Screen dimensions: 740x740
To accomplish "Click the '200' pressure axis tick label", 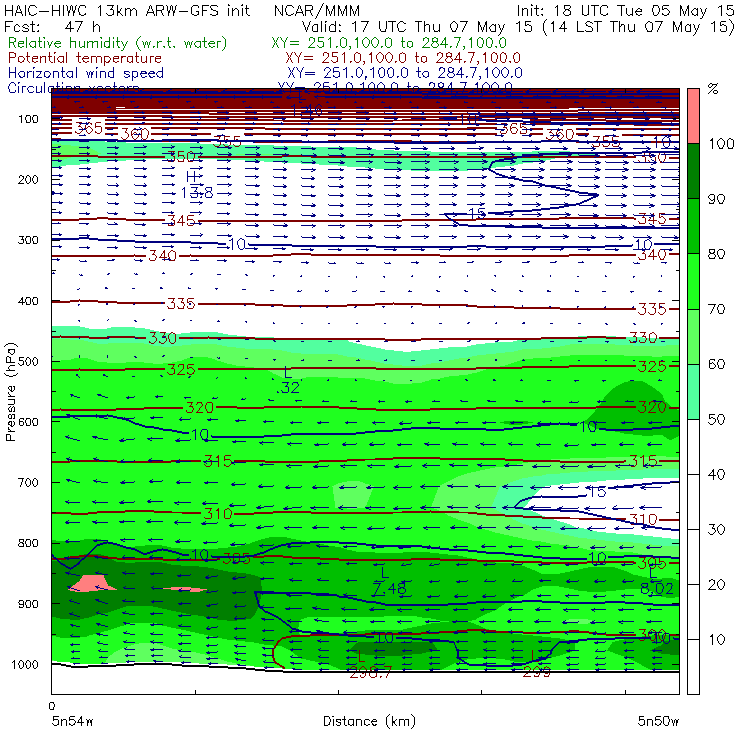I will [28, 179].
